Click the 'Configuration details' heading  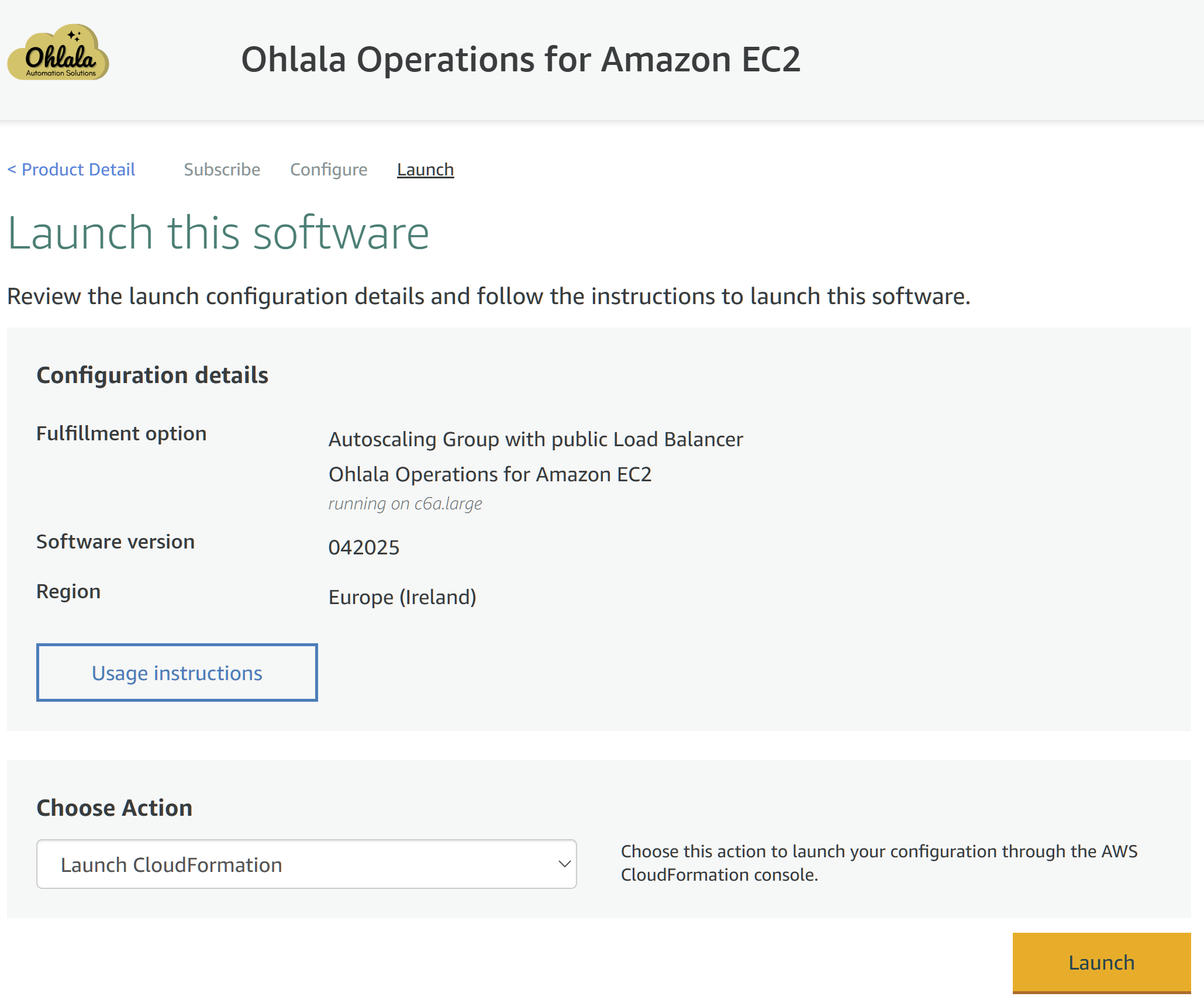click(152, 375)
